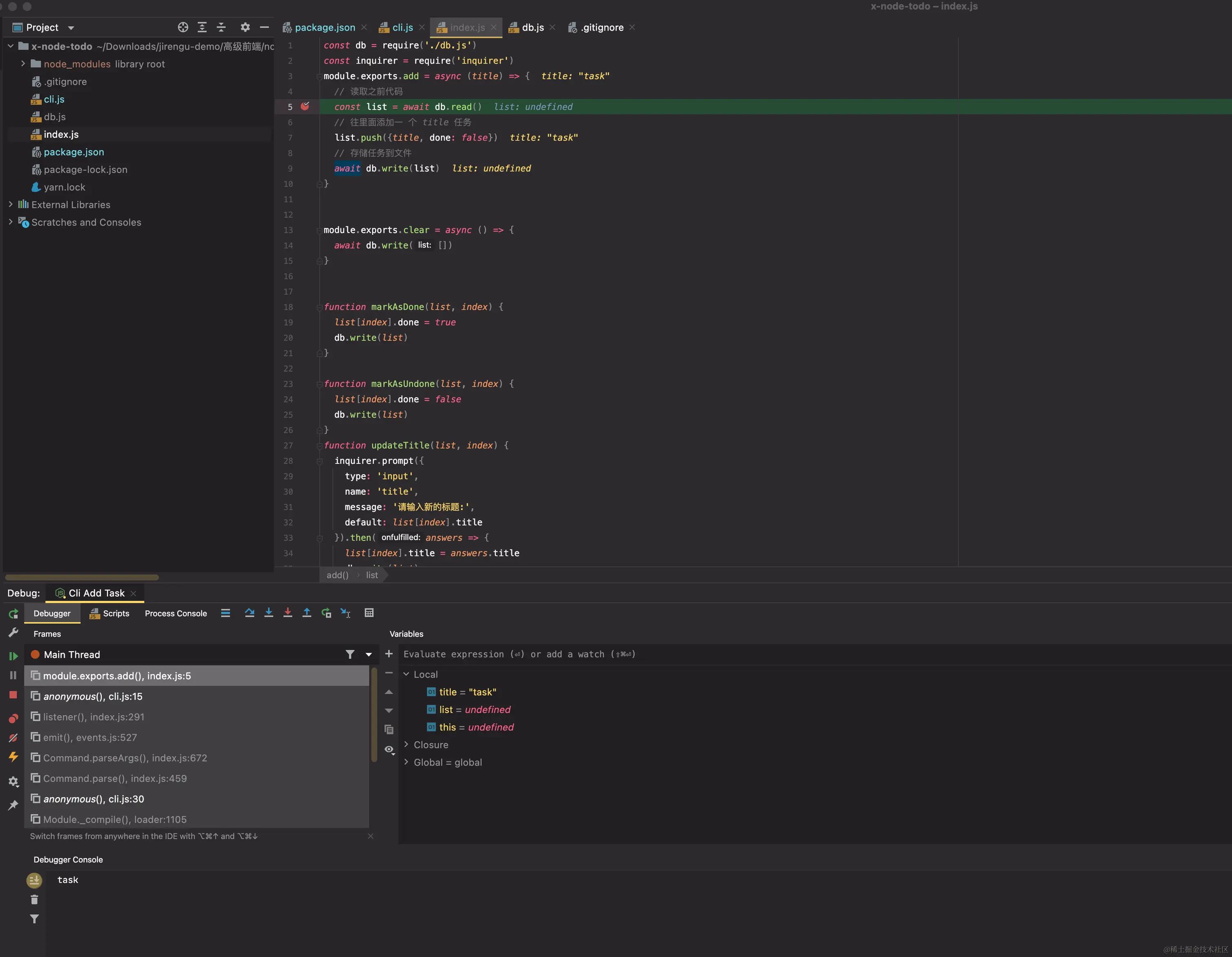Click Step Over debugger icon
The image size is (1232, 957).
(x=249, y=613)
